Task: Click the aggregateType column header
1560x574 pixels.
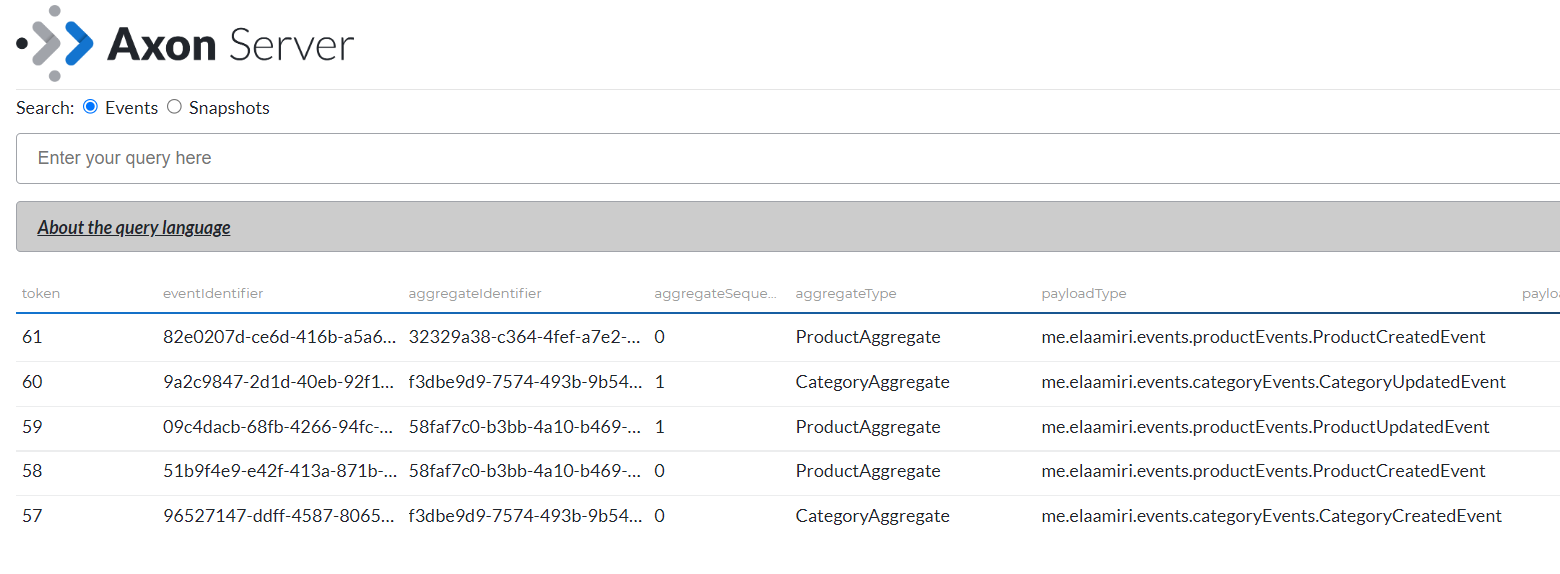Action: point(846,293)
